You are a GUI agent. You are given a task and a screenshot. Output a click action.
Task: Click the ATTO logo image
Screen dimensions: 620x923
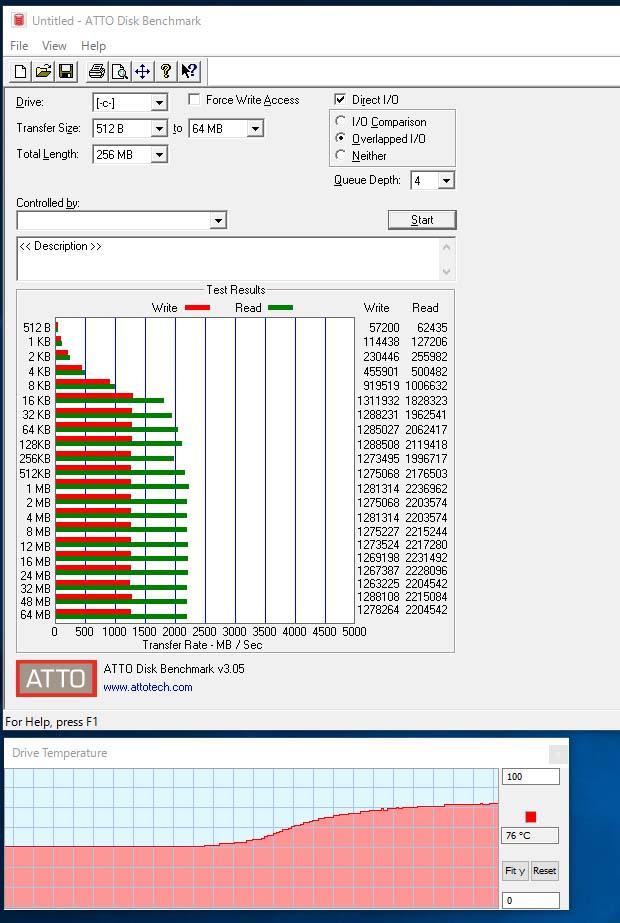[x=57, y=678]
